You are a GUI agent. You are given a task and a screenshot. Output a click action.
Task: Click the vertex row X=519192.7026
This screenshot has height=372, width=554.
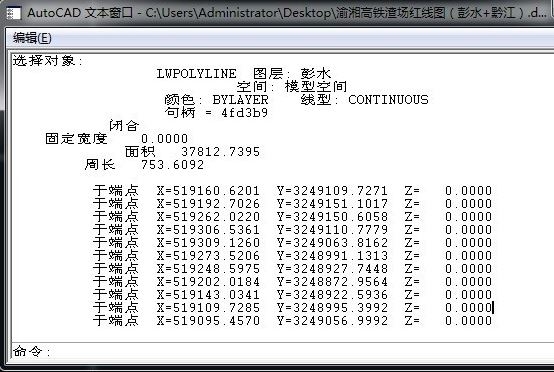[x=292, y=204]
